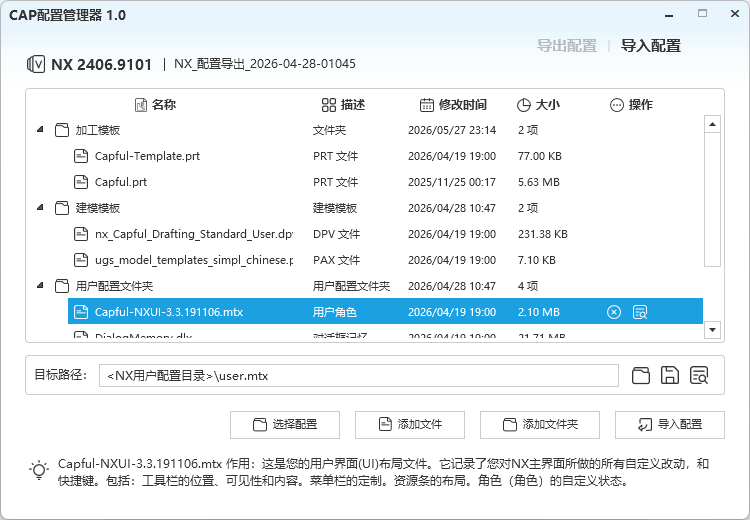Click the 操作 ellipsis icon

[x=617, y=105]
